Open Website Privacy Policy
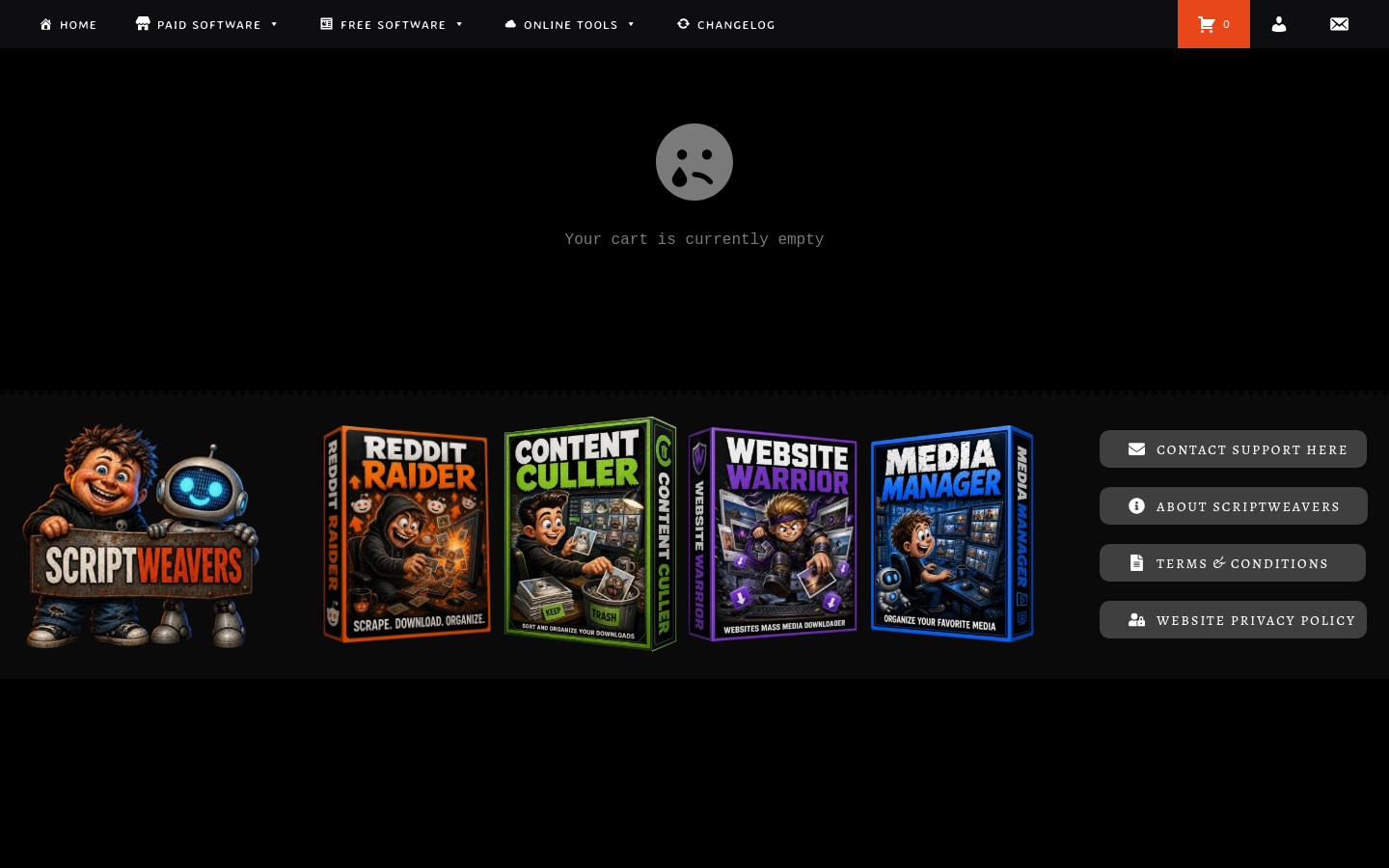 tap(1233, 620)
